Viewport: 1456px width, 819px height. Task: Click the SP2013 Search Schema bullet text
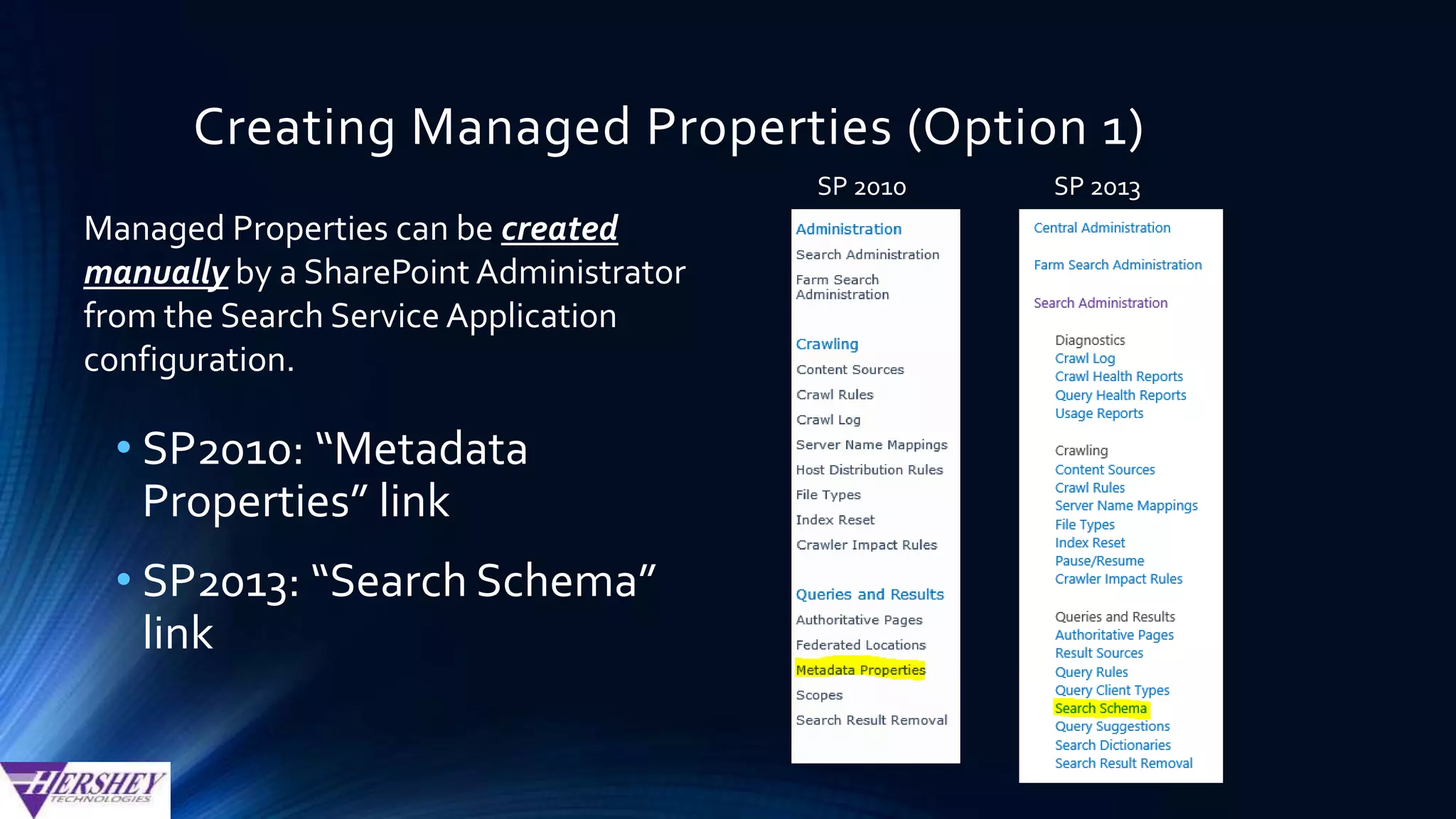(399, 606)
